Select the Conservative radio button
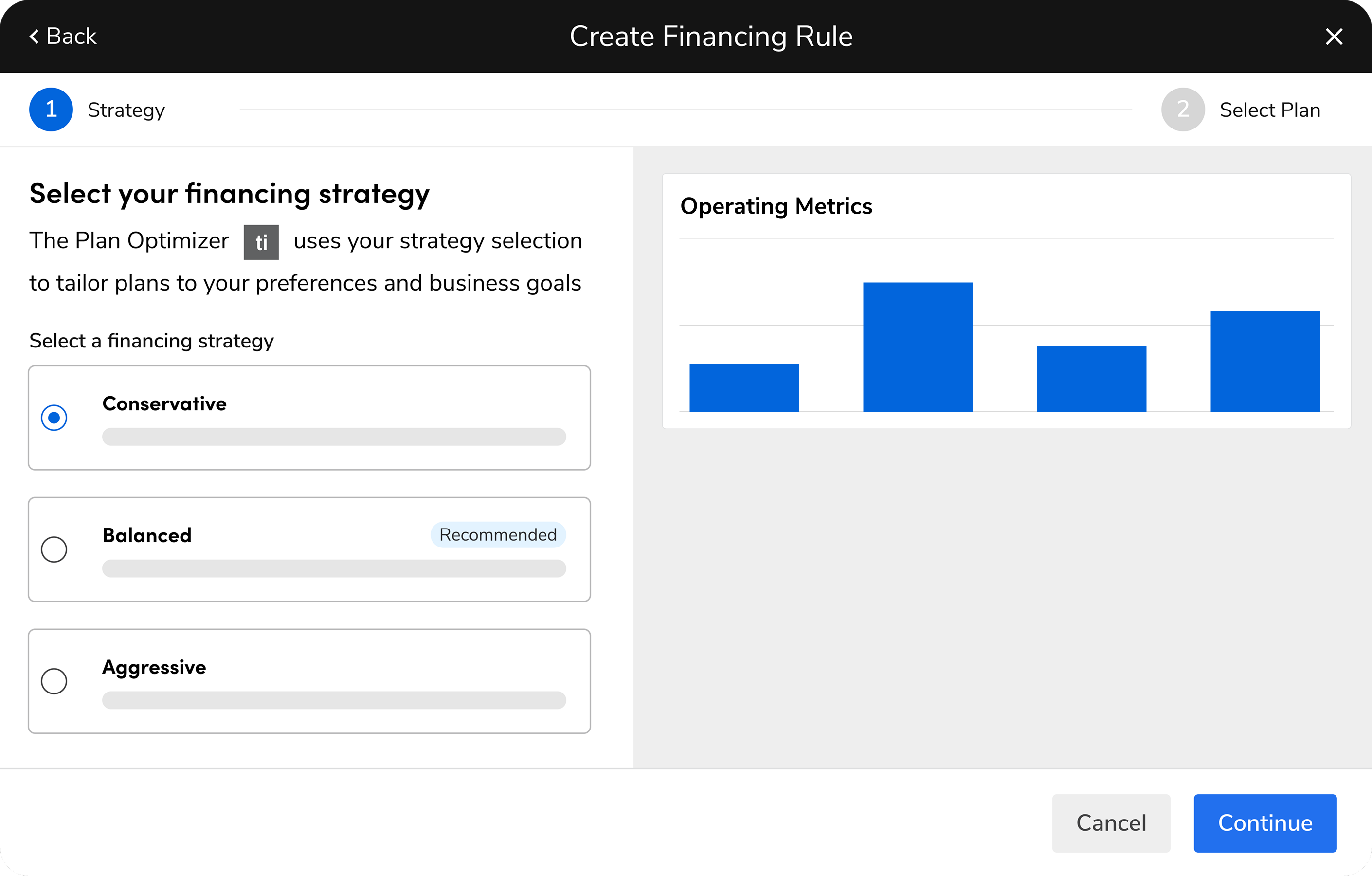Image resolution: width=1372 pixels, height=876 pixels. click(54, 418)
